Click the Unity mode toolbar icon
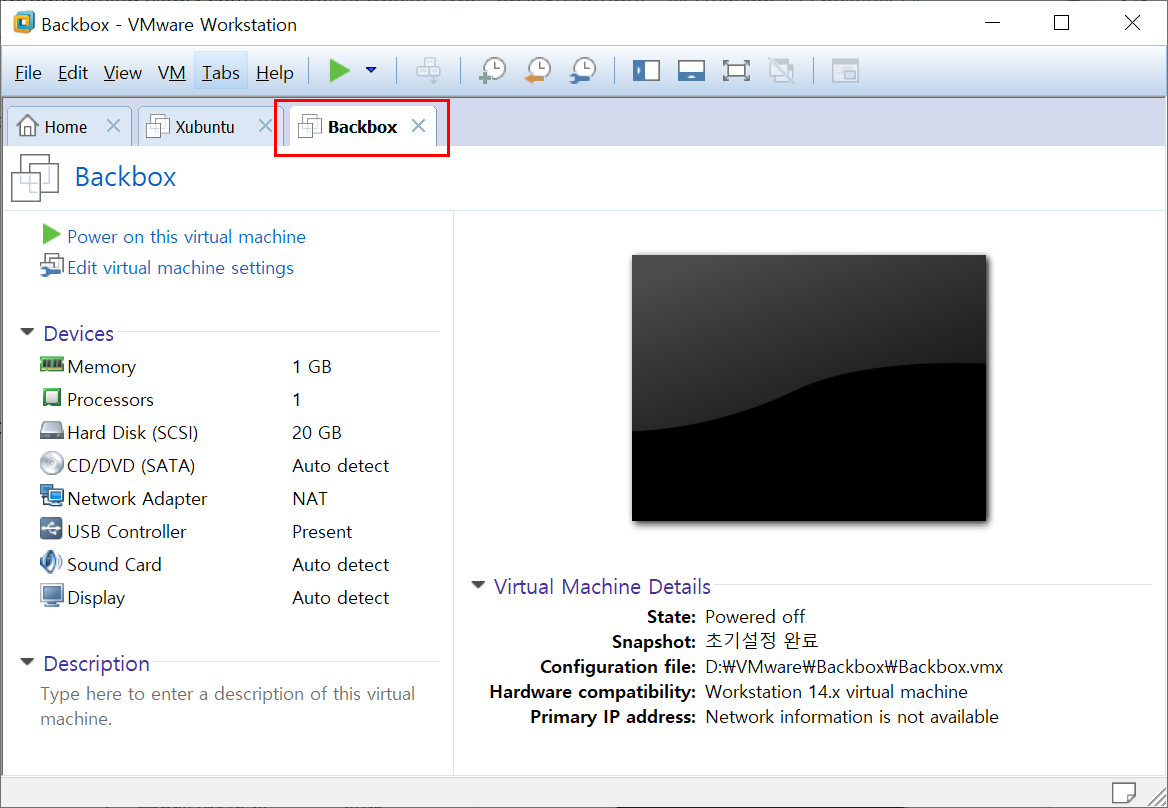 click(781, 71)
